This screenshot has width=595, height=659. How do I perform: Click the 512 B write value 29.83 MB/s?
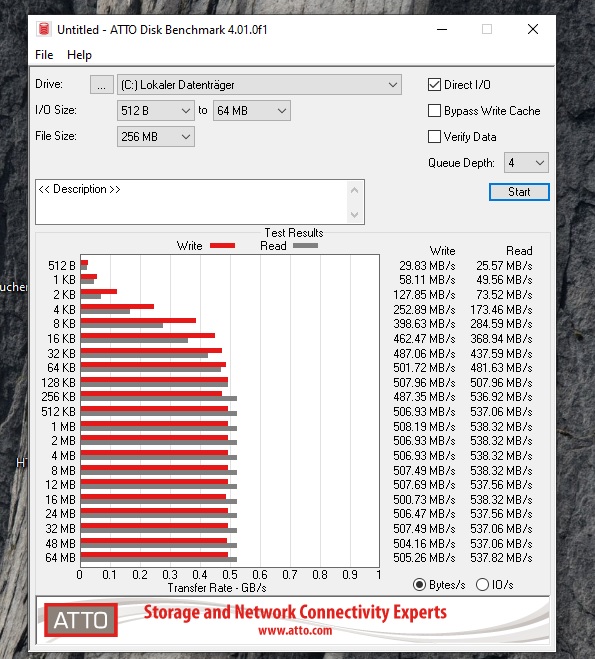(427, 266)
